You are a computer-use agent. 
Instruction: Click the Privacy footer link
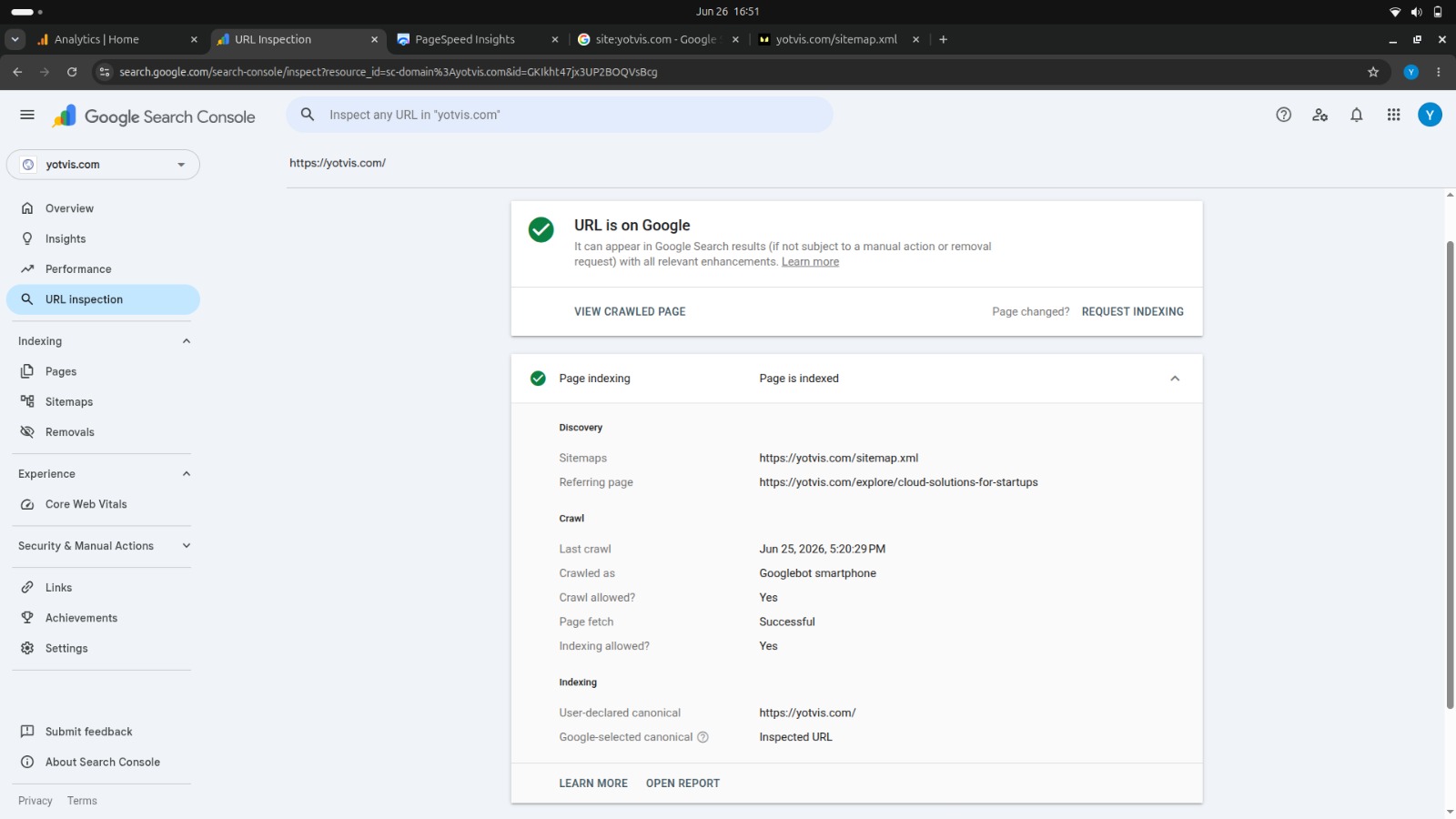[35, 801]
